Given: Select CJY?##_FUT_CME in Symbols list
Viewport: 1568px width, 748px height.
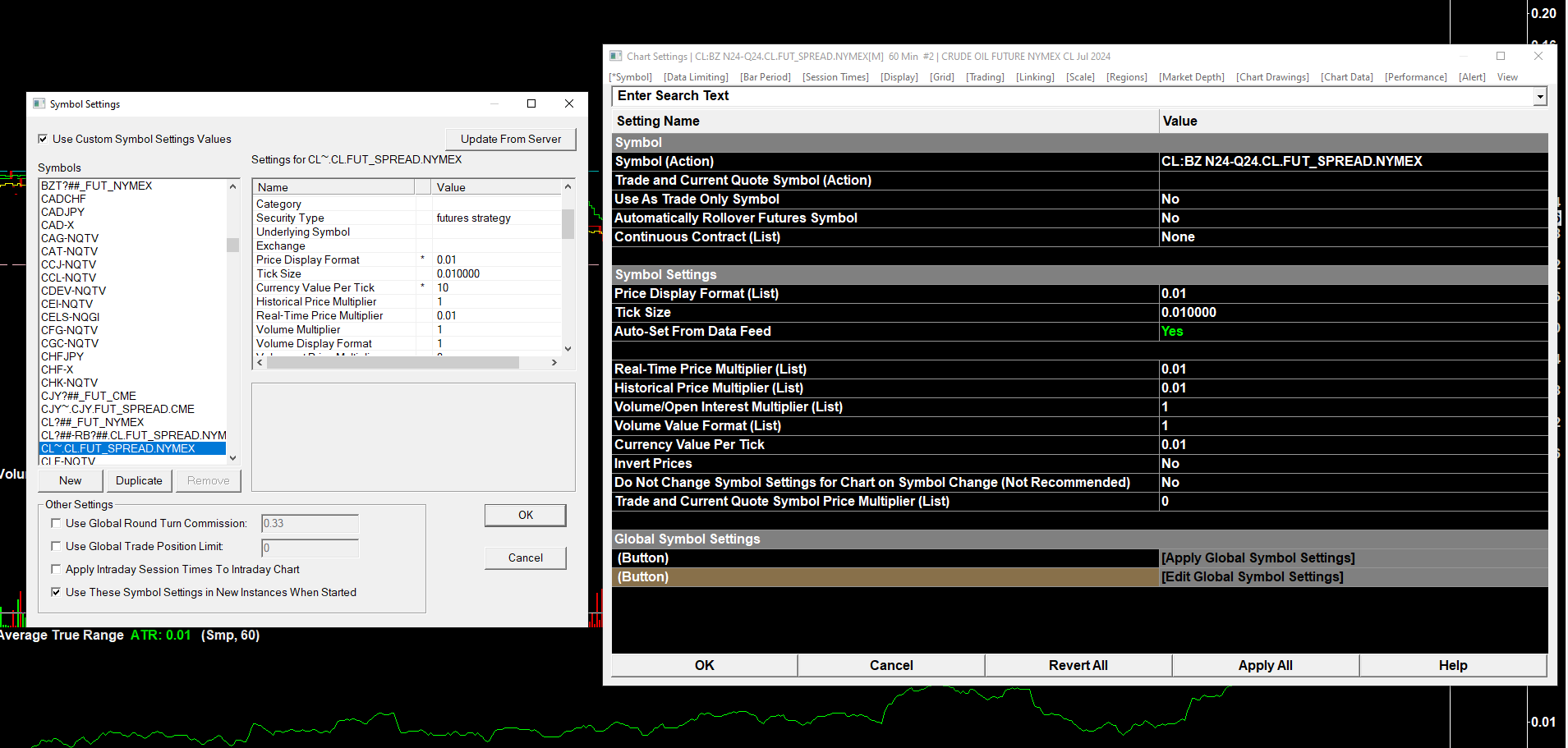Looking at the screenshot, I should click(89, 396).
